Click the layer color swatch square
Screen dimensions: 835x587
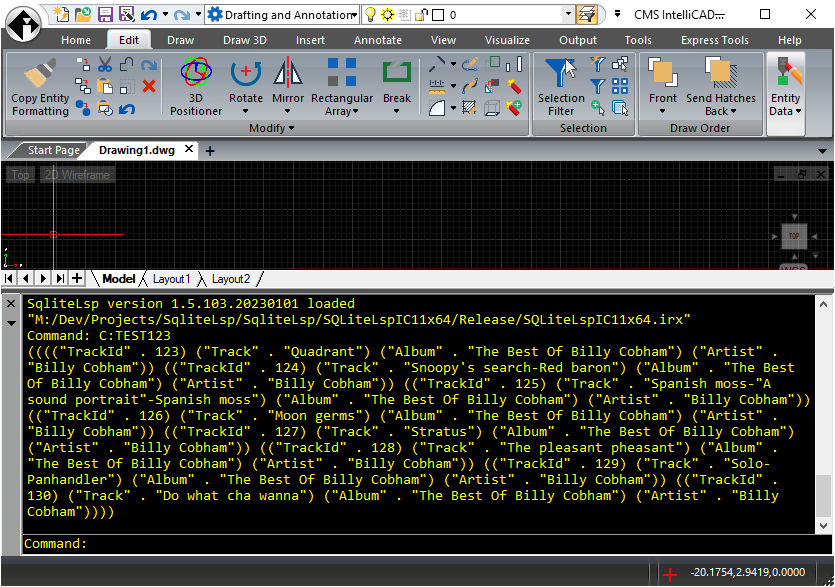coord(438,15)
